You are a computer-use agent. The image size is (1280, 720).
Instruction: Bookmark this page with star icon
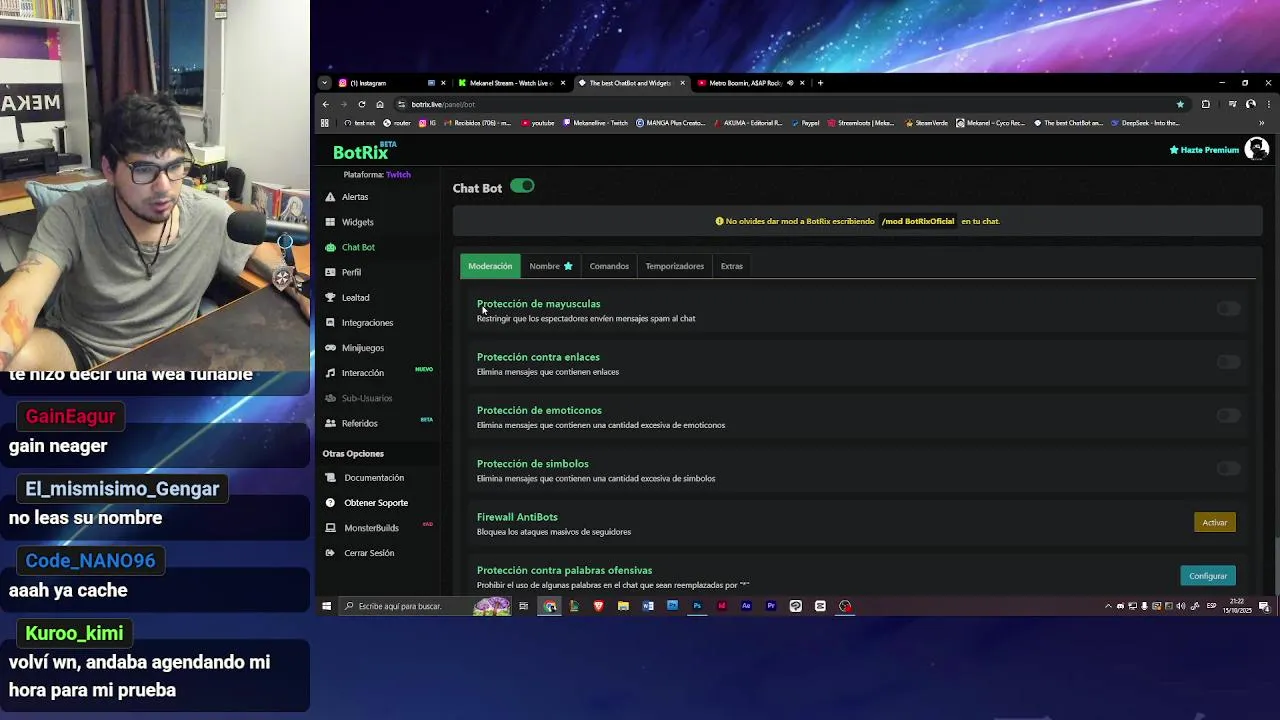click(1180, 104)
